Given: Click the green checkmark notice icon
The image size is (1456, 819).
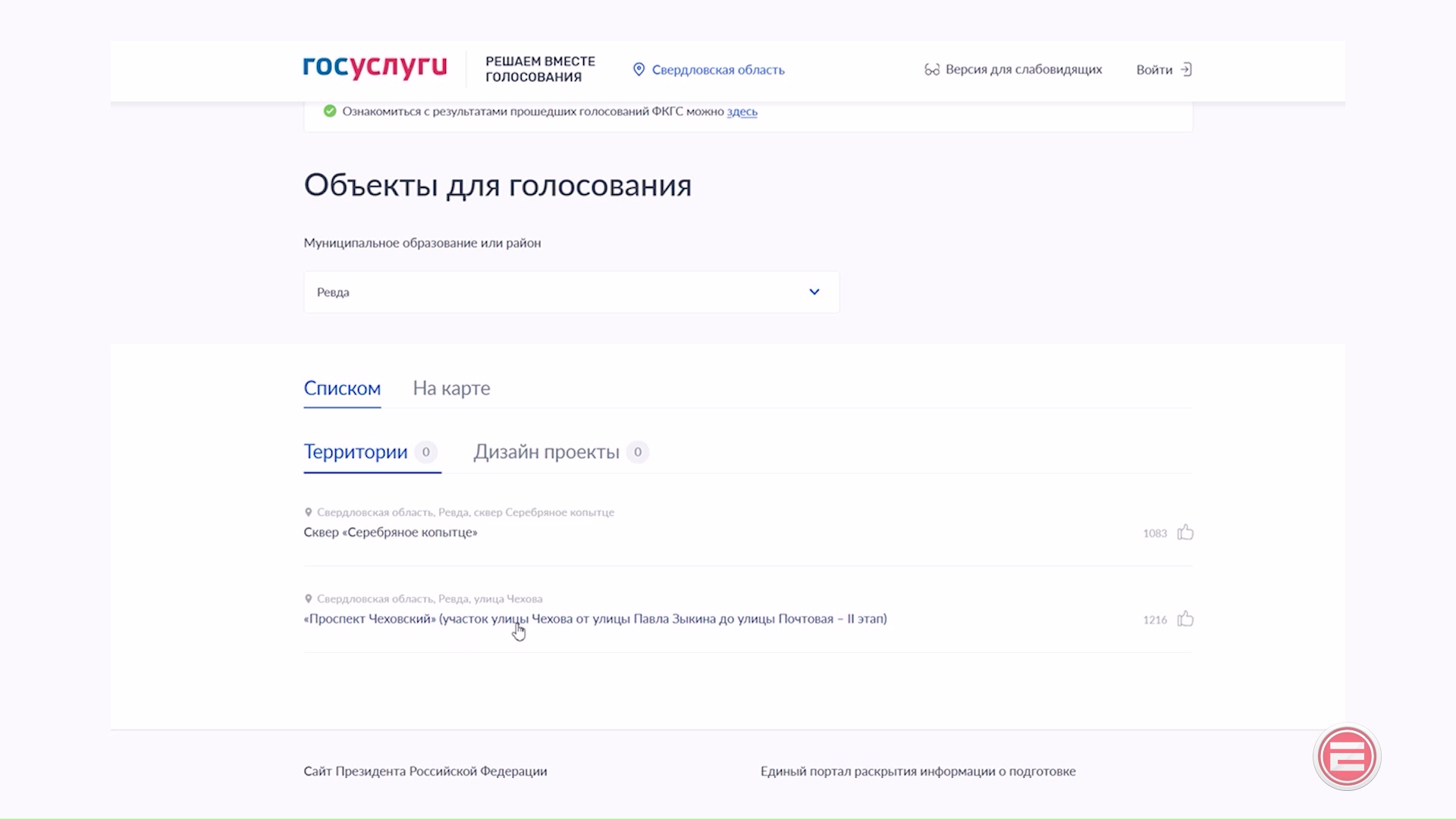Looking at the screenshot, I should pyautogui.click(x=330, y=111).
